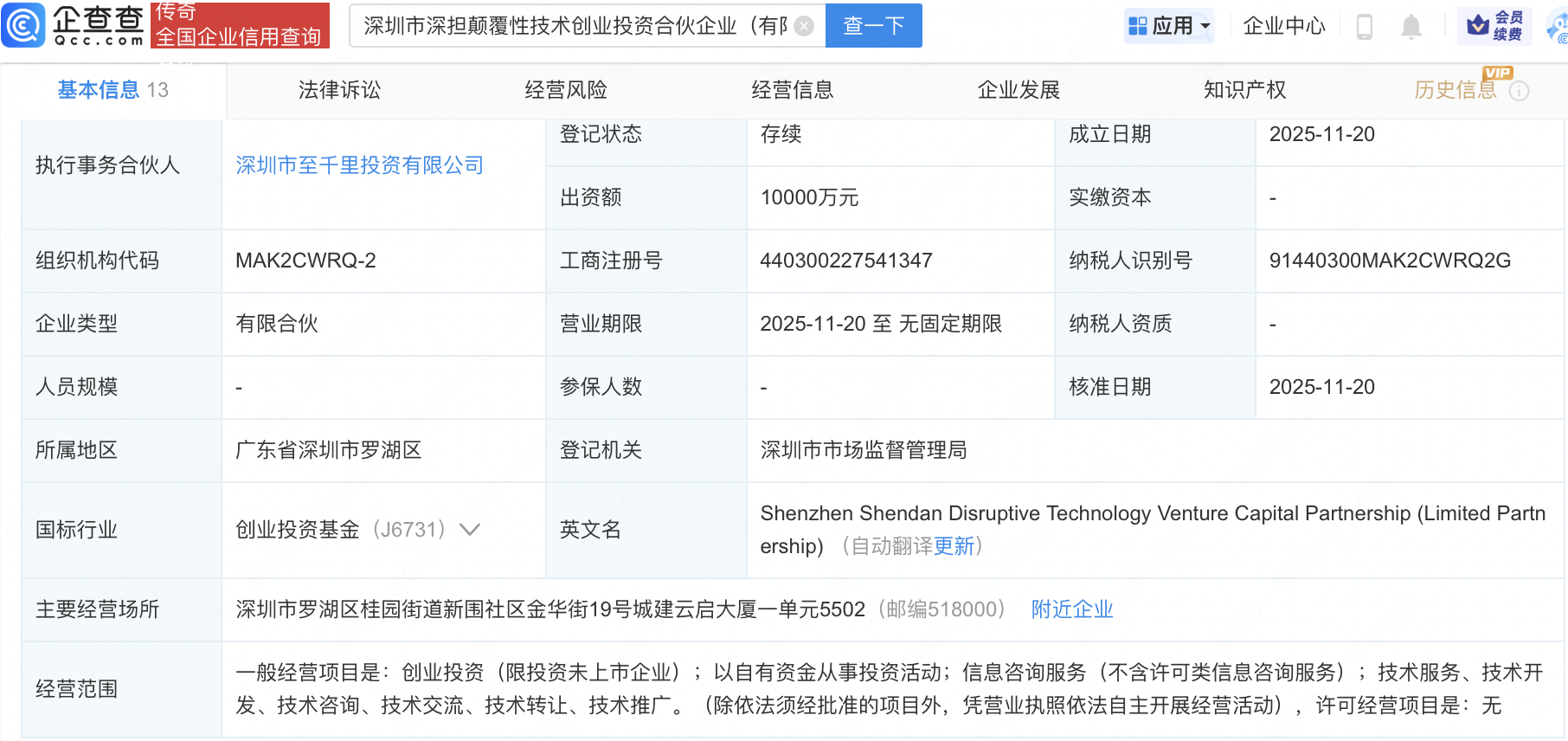Image resolution: width=1568 pixels, height=741 pixels.
Task: Open the 知识产权 tab
Action: pos(1244,90)
